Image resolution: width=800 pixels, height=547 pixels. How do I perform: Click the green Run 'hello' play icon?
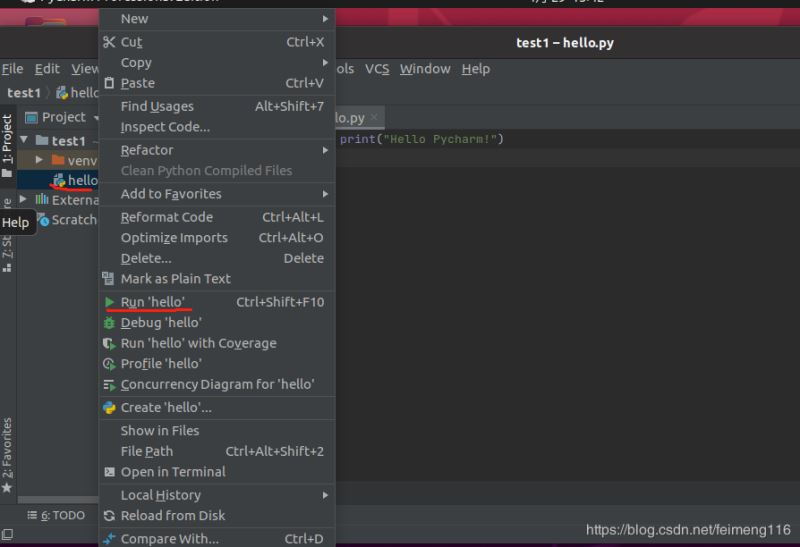pyautogui.click(x=109, y=302)
